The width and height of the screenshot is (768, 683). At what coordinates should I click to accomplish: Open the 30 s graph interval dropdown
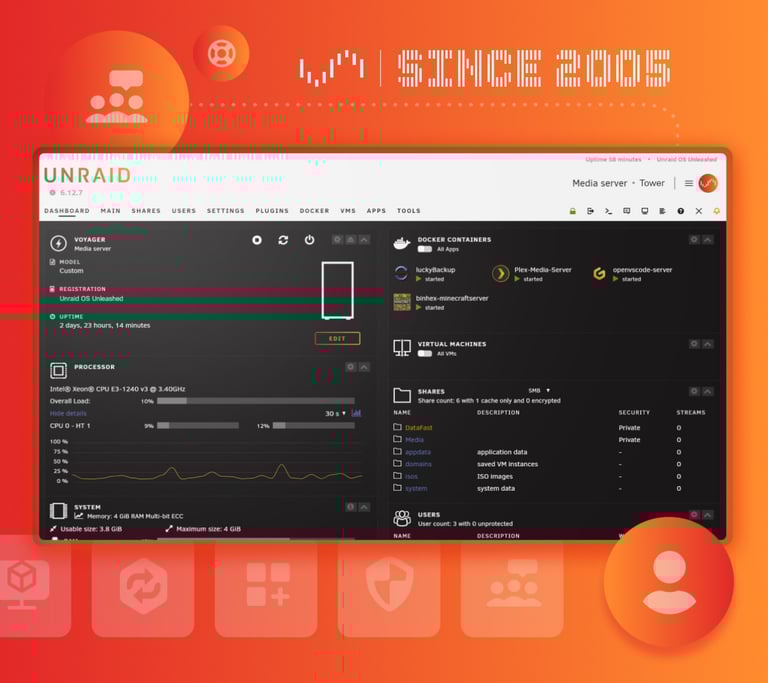tap(336, 414)
